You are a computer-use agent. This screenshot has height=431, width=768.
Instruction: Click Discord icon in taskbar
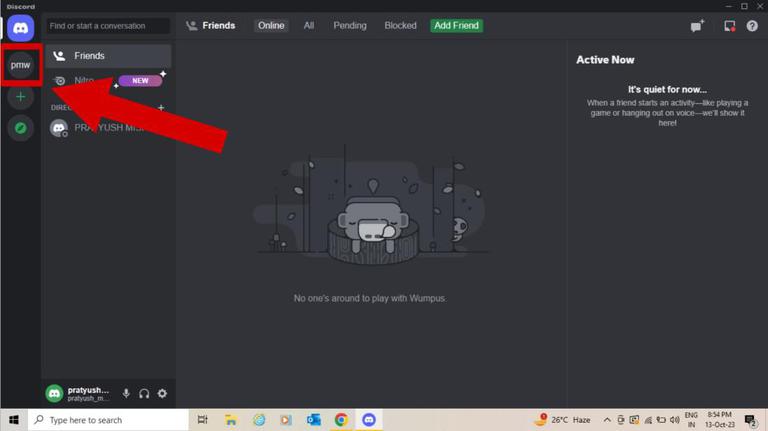point(369,420)
